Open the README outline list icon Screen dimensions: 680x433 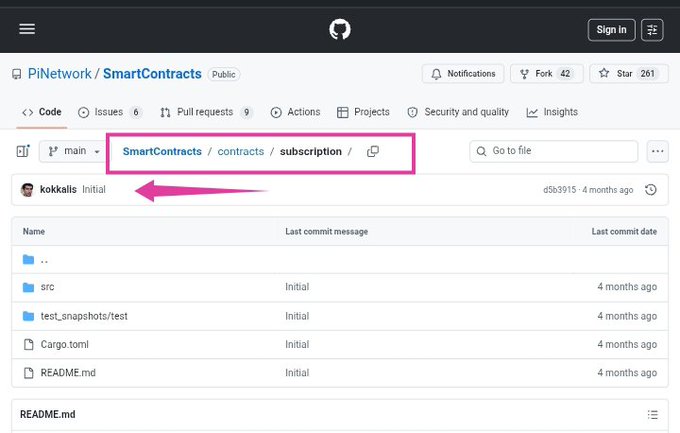(x=653, y=415)
